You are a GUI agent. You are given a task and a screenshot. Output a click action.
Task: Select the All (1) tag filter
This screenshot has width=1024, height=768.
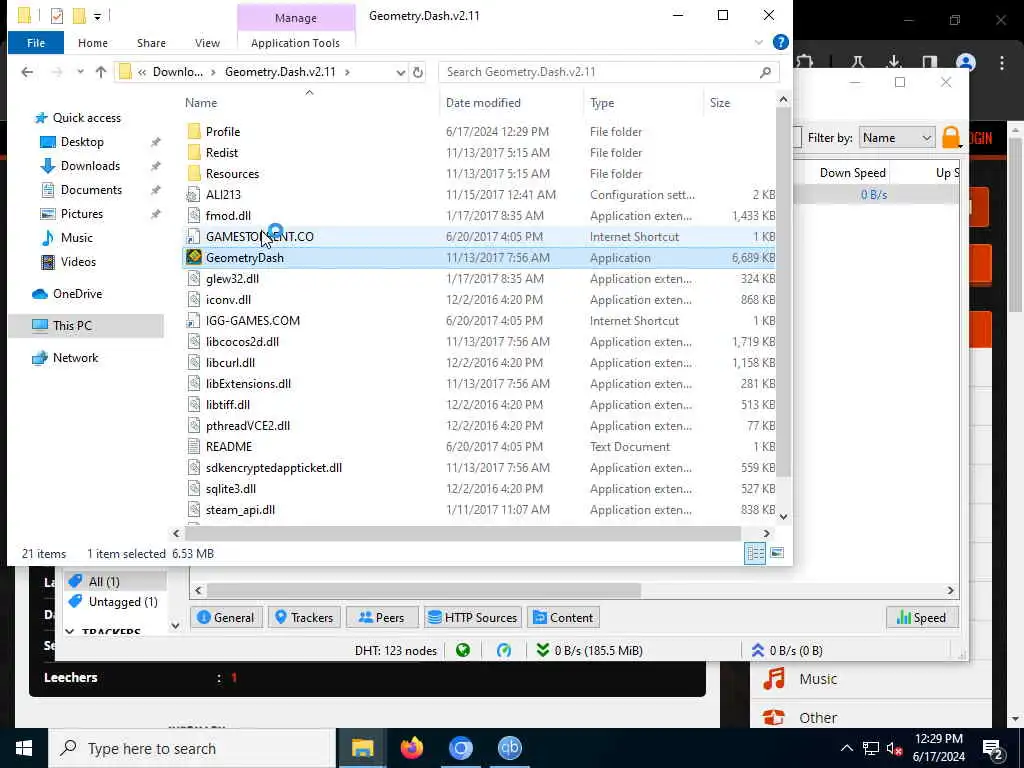pos(104,581)
